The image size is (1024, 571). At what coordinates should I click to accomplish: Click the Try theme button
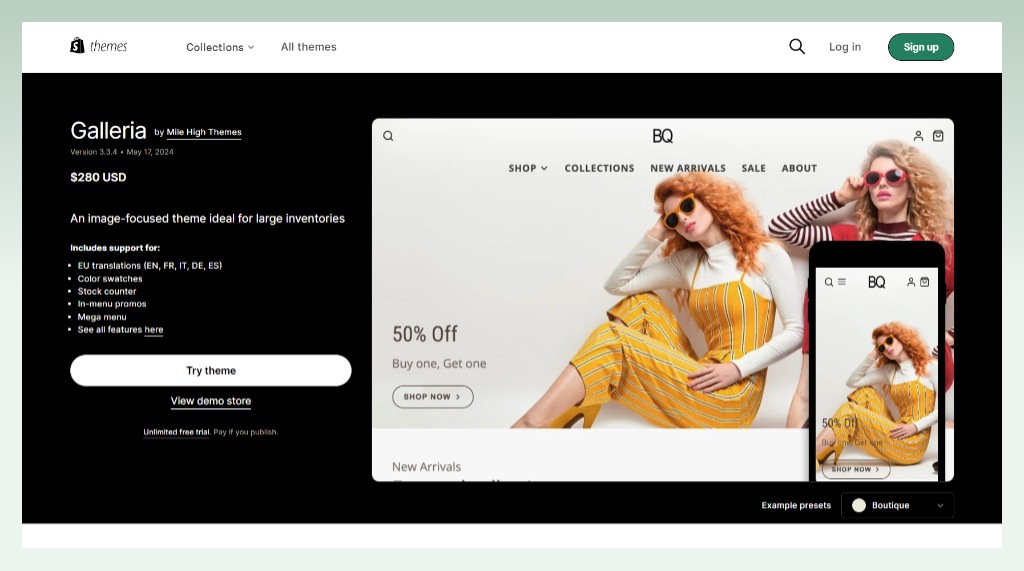210,370
